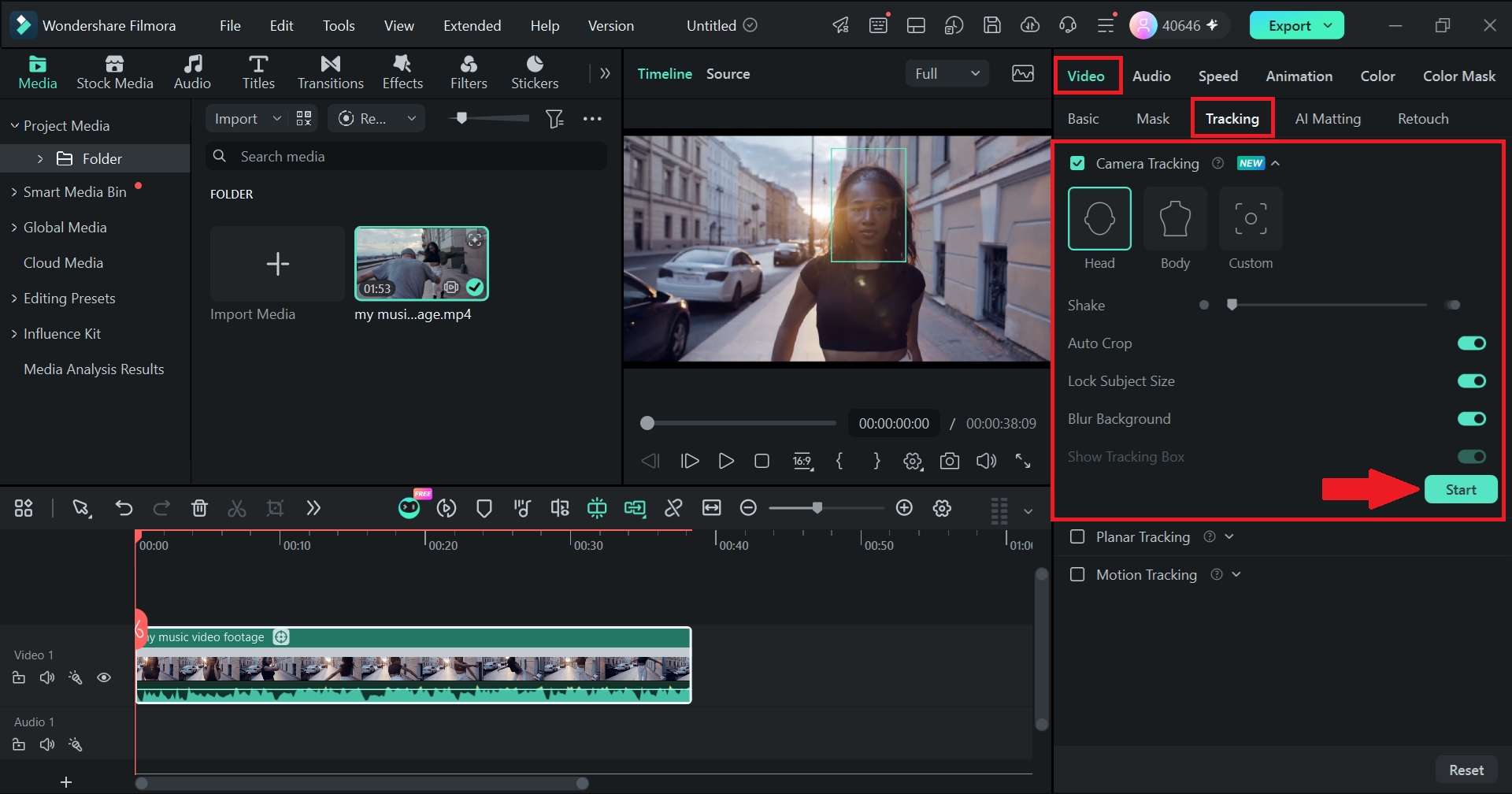This screenshot has height=794, width=1512.
Task: Toggle the Blur Background switch
Action: click(x=1471, y=418)
